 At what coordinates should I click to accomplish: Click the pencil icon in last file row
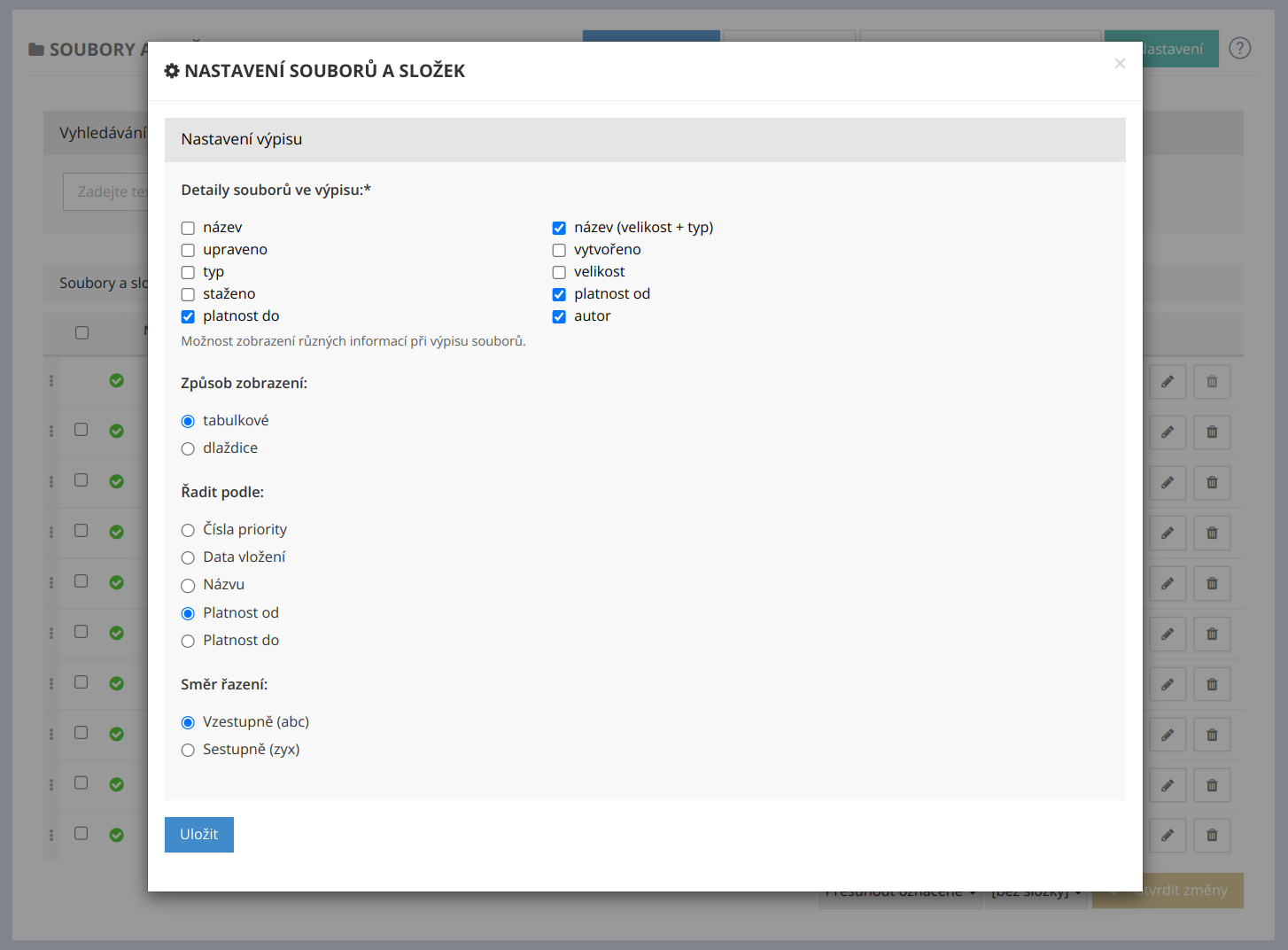point(1168,836)
